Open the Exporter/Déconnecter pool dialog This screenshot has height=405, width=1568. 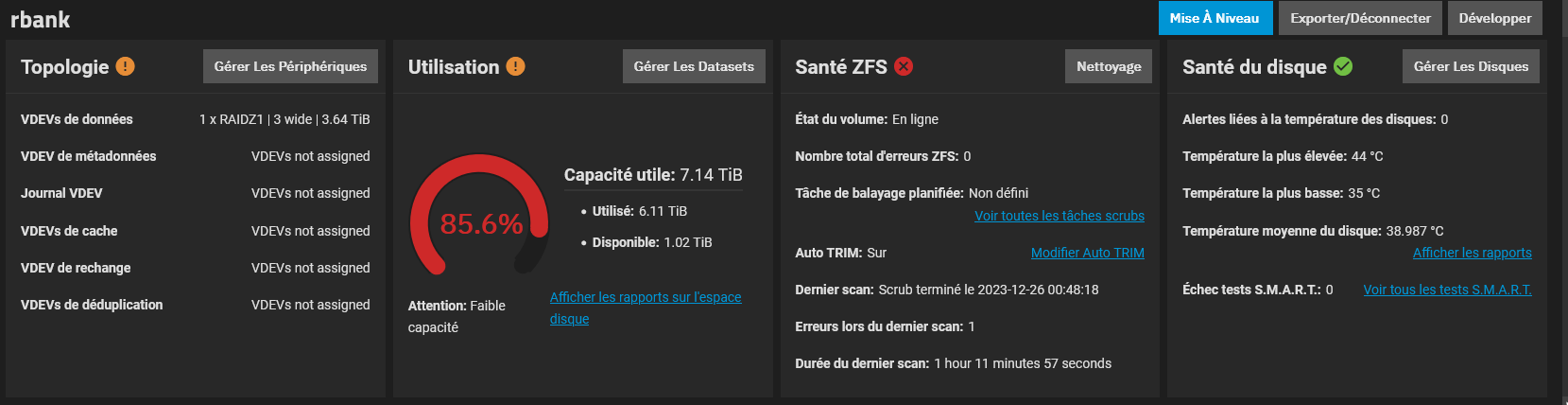point(1360,18)
